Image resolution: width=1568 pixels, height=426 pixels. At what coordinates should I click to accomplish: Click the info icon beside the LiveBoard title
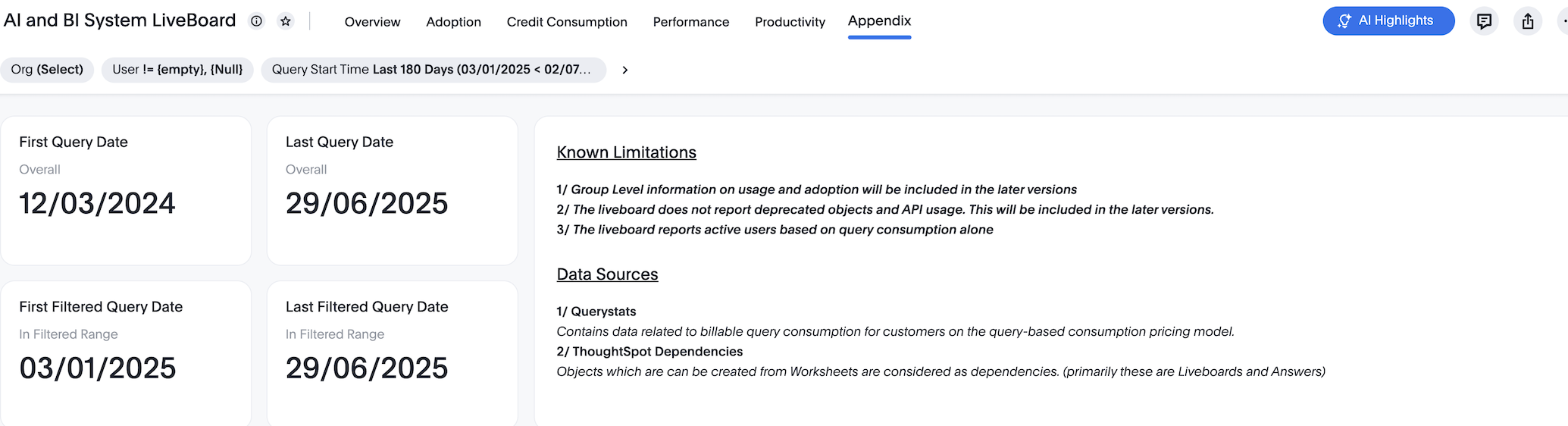tap(257, 21)
